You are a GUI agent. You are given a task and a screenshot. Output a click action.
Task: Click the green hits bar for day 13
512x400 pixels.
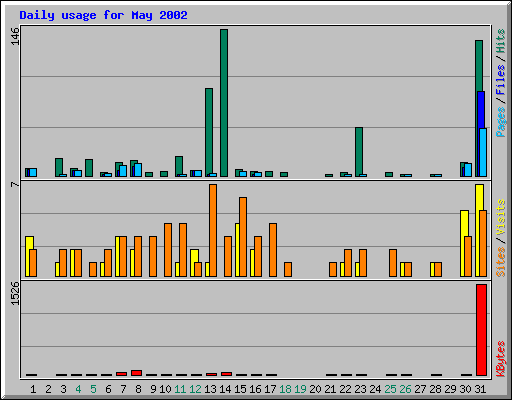click(209, 132)
